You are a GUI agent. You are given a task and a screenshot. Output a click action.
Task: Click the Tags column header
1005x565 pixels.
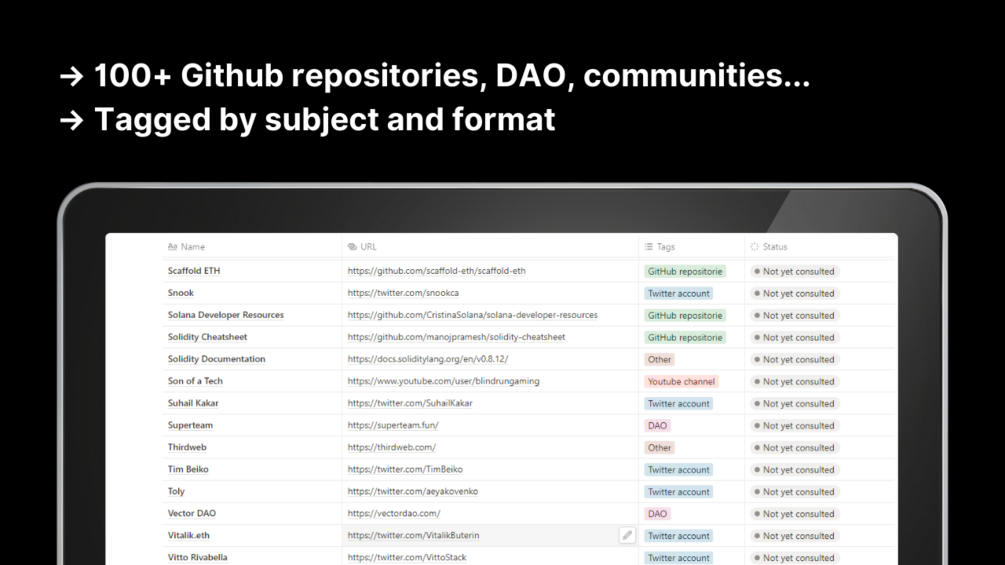click(x=660, y=247)
